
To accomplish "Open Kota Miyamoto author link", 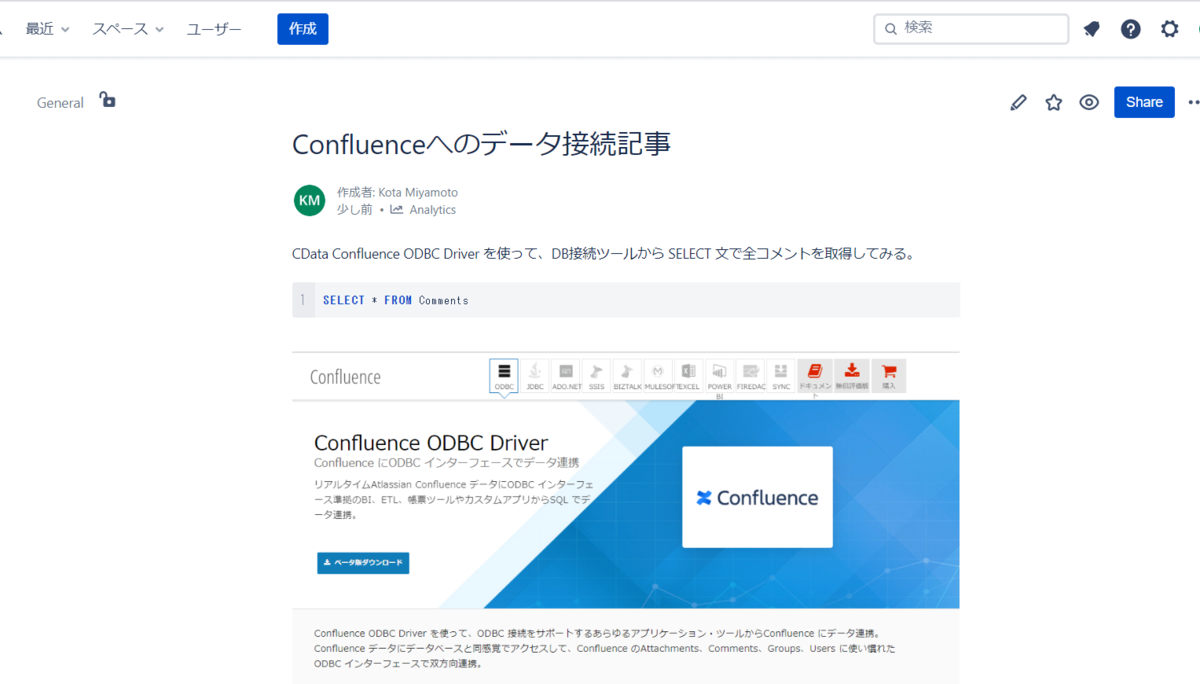I will (x=418, y=192).
